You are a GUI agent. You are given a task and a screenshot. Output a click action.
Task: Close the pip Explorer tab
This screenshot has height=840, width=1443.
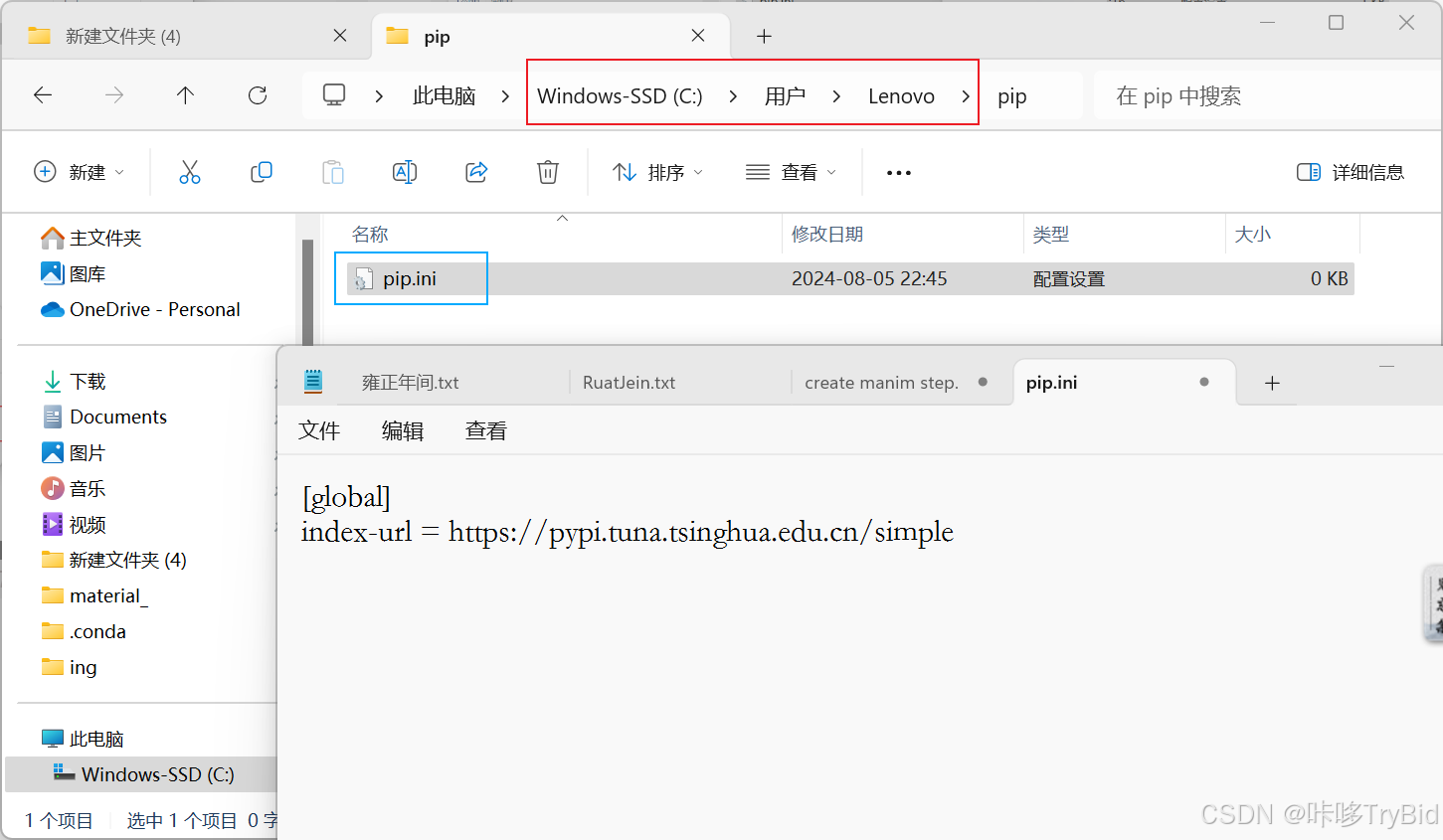coord(698,36)
